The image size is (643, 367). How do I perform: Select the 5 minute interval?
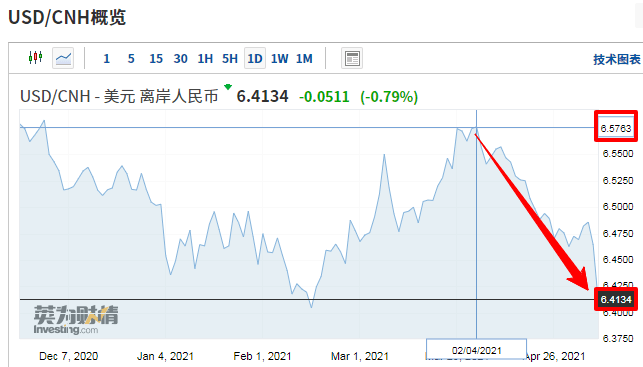click(x=131, y=59)
